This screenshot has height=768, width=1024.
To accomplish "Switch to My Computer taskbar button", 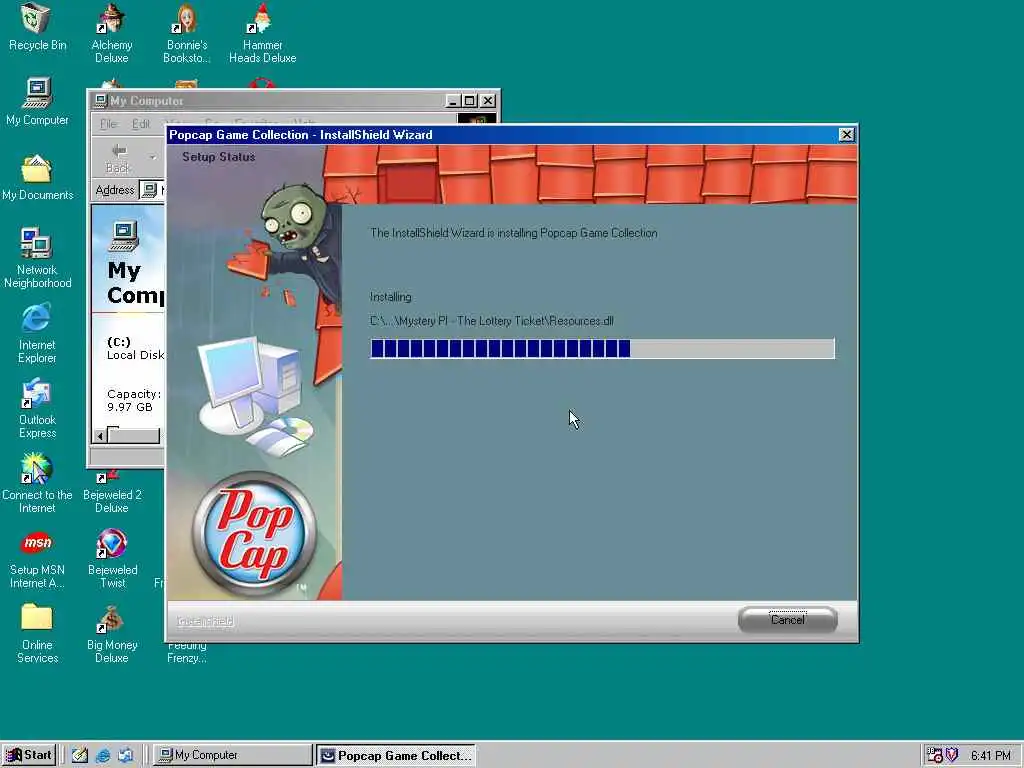I will [232, 755].
